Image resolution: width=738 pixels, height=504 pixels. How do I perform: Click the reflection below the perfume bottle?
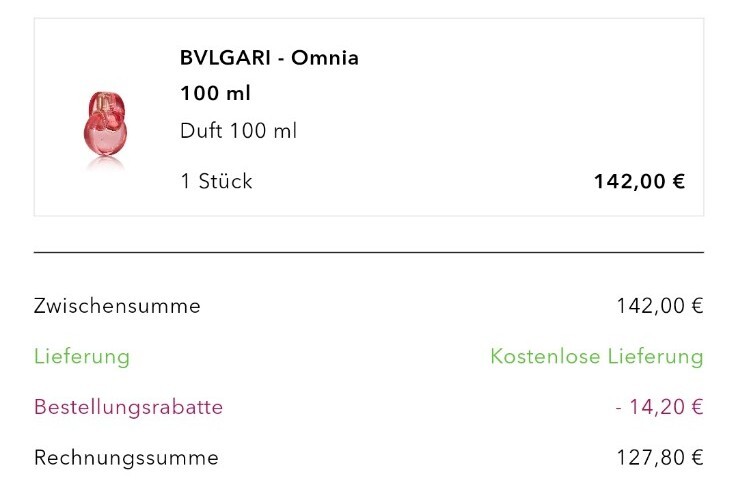pos(105,163)
